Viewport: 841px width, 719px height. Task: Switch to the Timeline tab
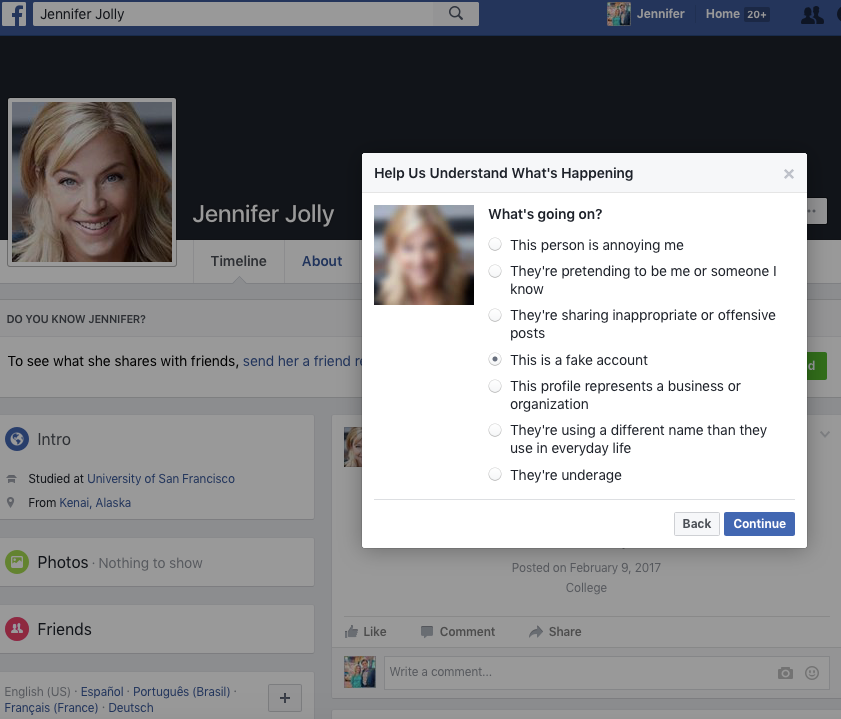click(238, 261)
